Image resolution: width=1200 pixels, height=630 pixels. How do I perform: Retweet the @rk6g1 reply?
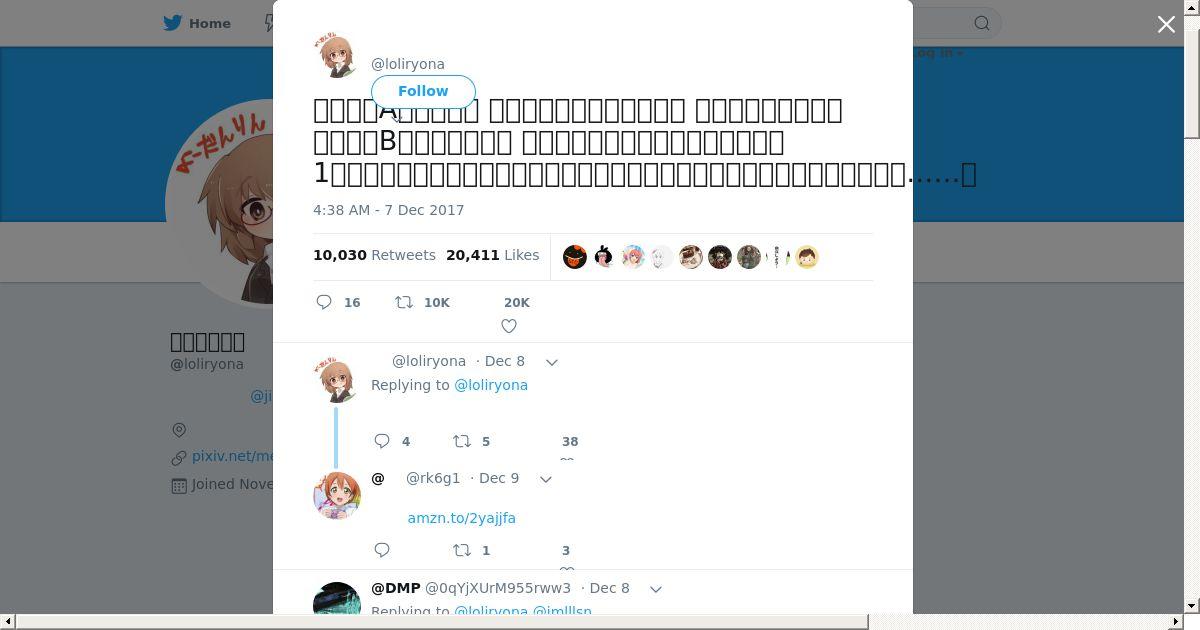(462, 550)
